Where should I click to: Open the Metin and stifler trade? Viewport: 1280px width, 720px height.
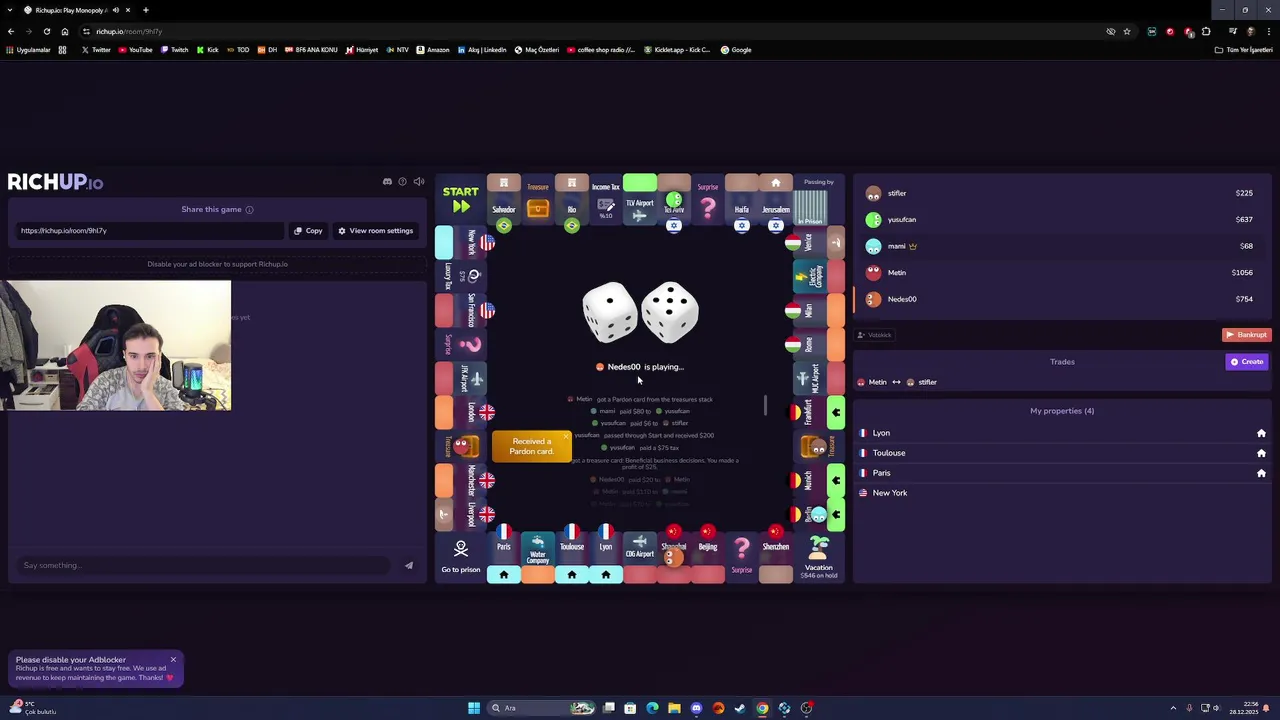897,382
